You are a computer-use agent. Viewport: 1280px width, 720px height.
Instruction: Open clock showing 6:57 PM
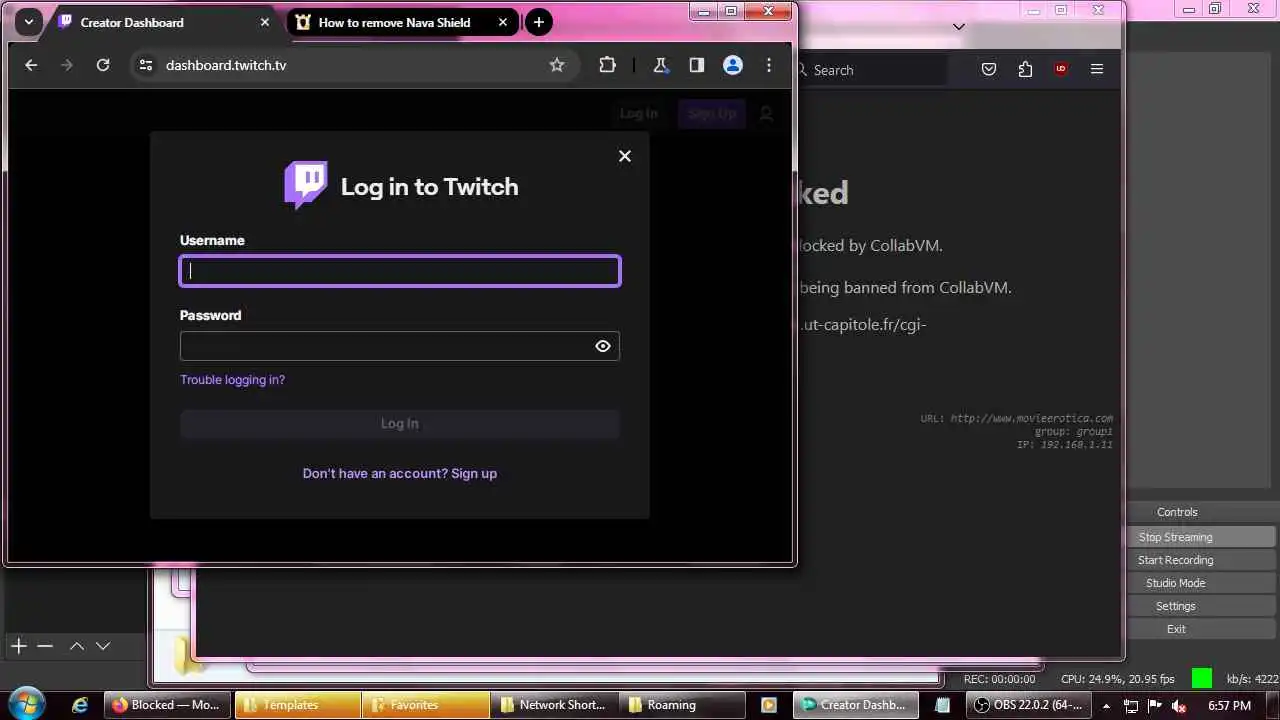1229,706
